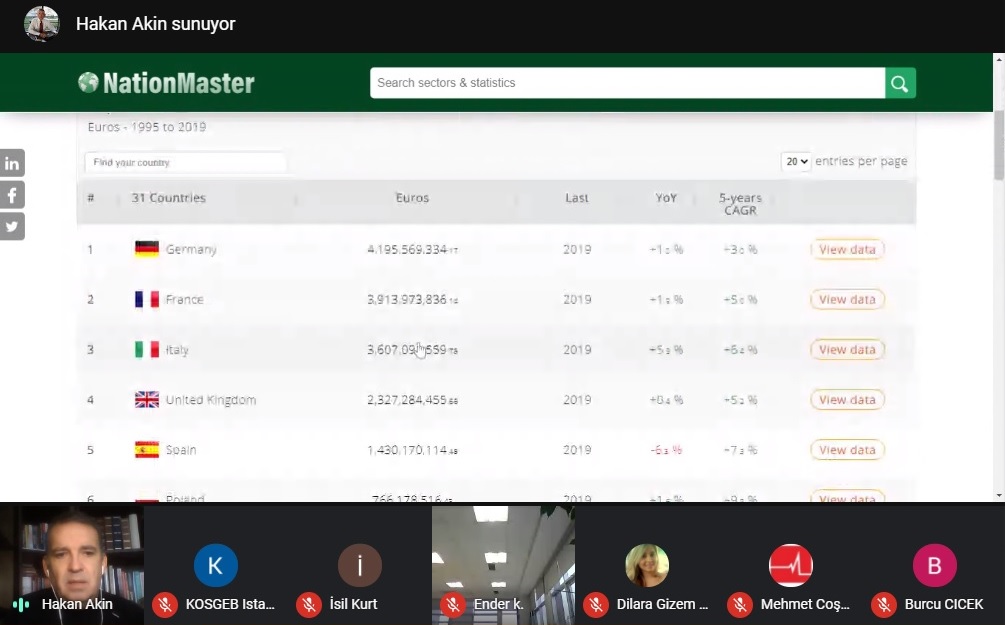Click the 'Euros - 1995 to 2019' subtitle
The height and width of the screenshot is (625, 1005).
pos(147,127)
